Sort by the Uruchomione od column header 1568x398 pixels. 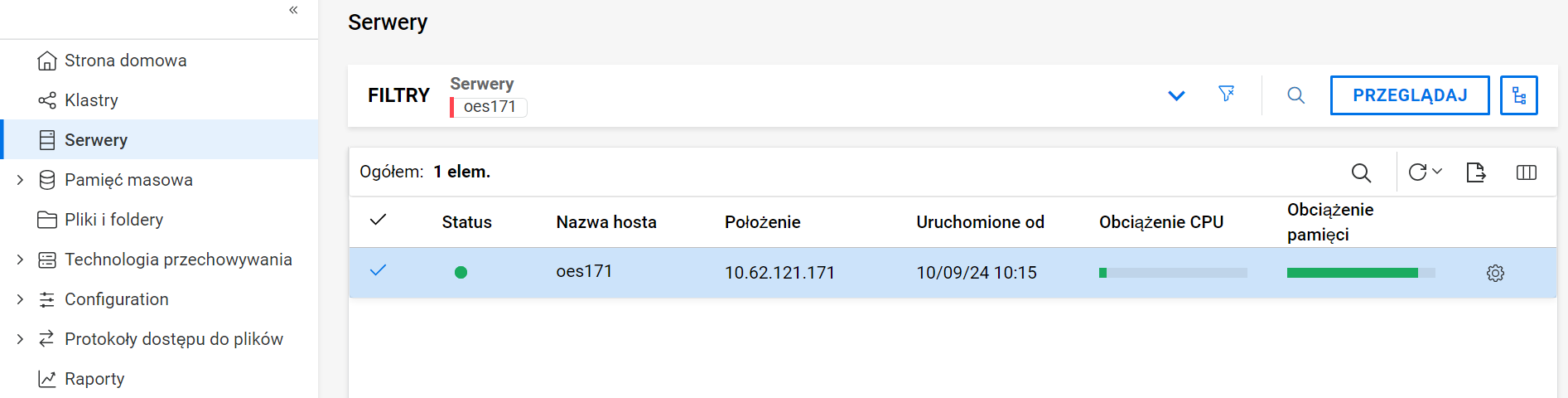980,222
